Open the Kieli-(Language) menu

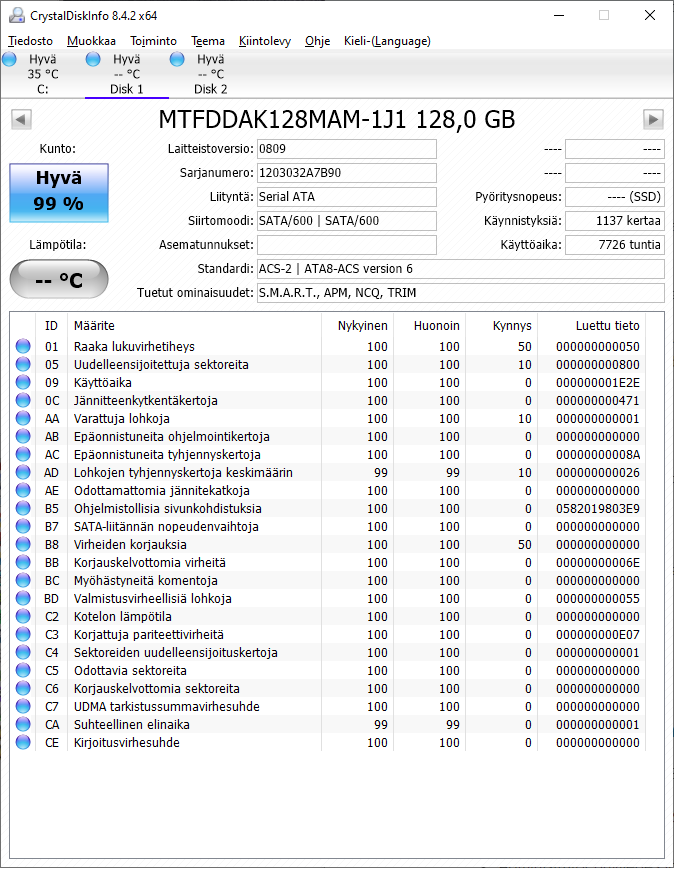click(387, 41)
